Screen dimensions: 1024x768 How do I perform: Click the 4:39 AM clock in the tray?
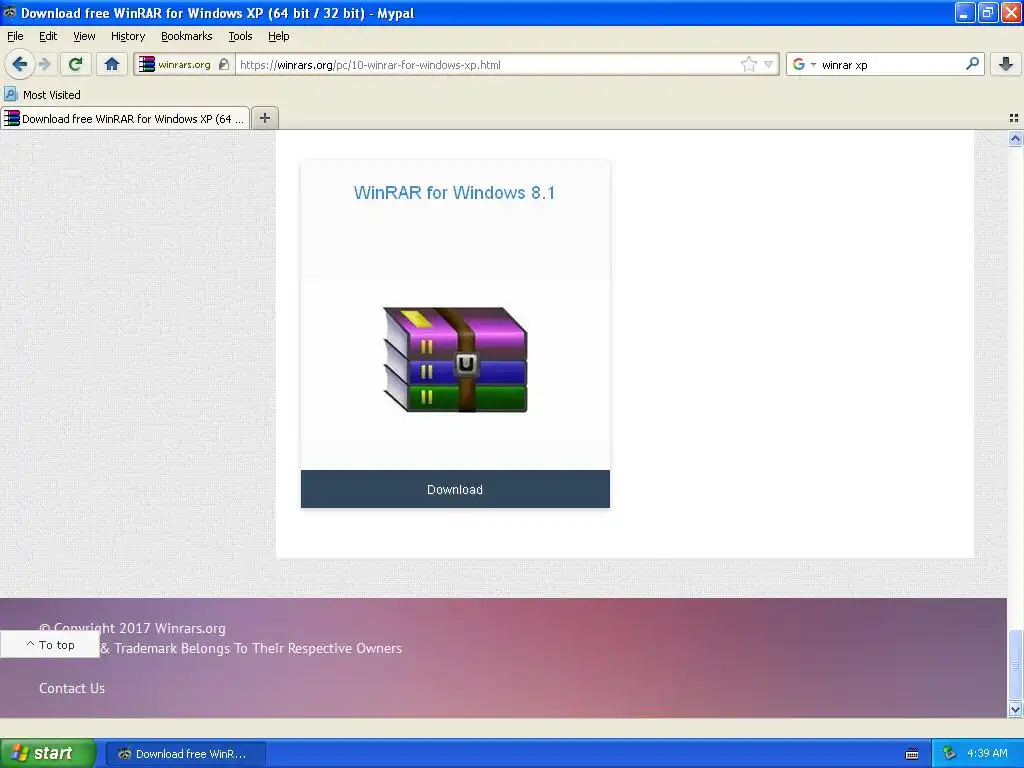pos(987,753)
